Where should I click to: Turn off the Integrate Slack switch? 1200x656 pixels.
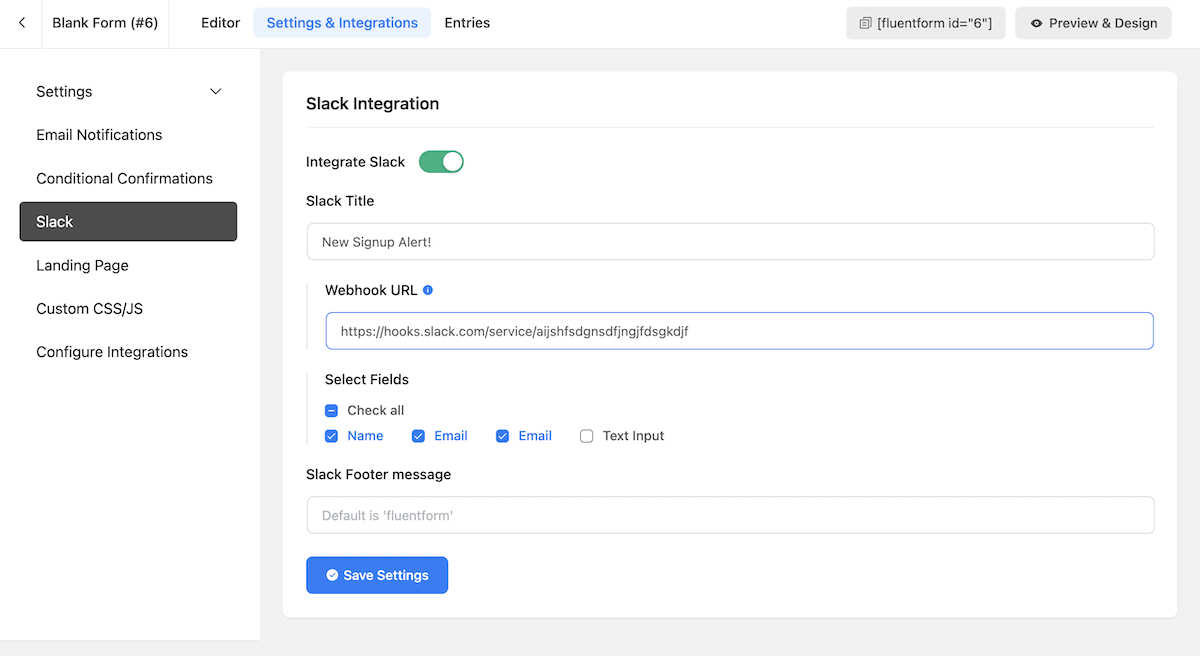click(441, 161)
